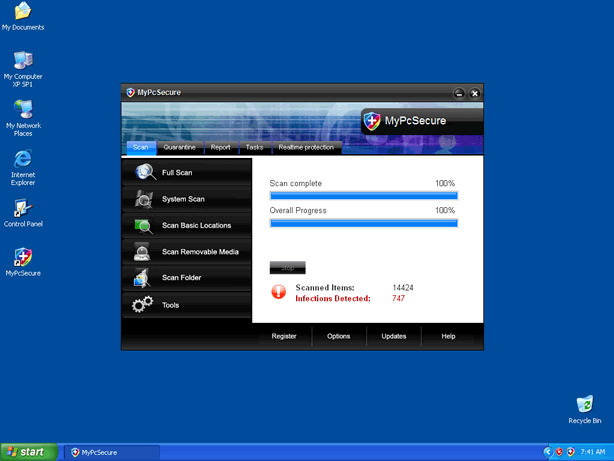Select the Tasks tab
Viewport: 614px width, 461px height.
(254, 147)
